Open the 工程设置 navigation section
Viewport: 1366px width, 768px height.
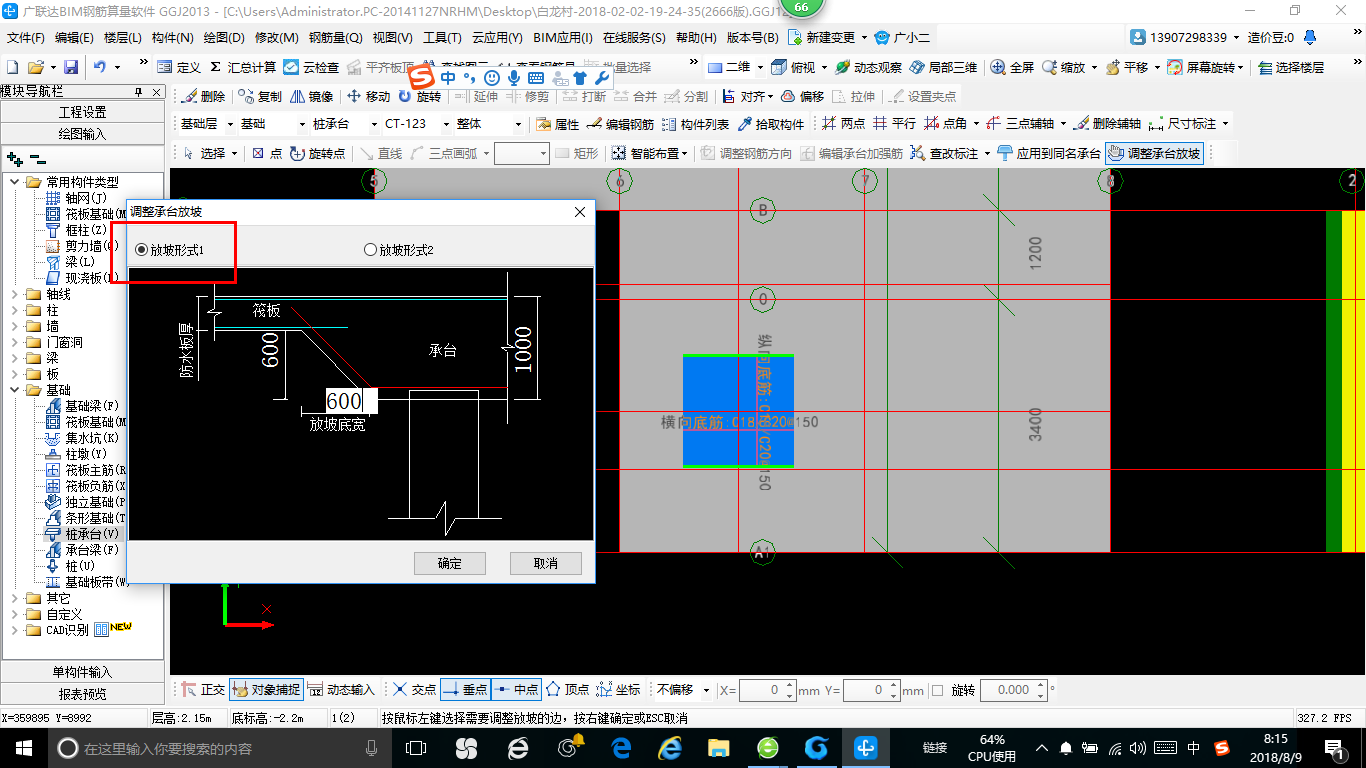click(83, 112)
